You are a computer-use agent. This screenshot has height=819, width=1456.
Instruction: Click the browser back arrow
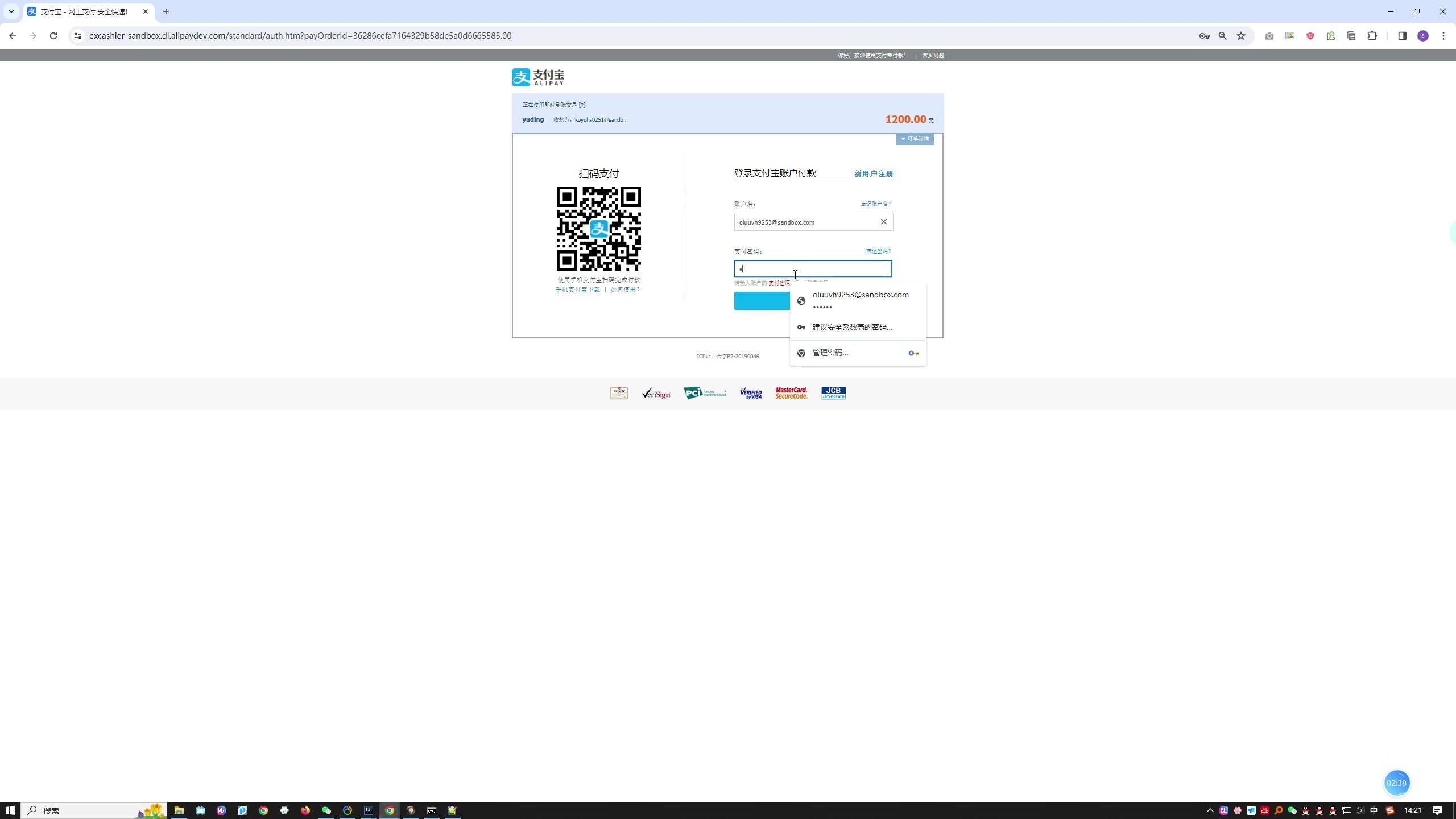[x=13, y=36]
